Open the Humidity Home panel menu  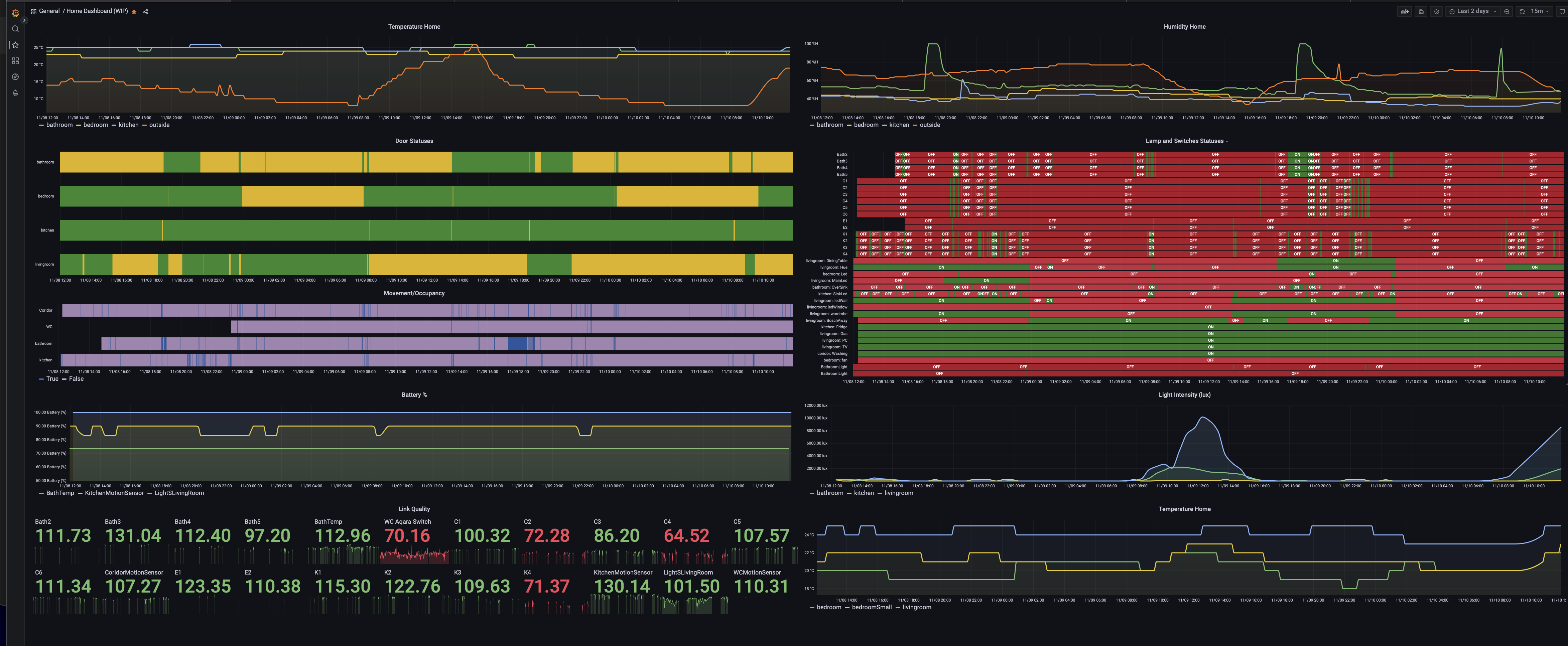coord(1184,27)
